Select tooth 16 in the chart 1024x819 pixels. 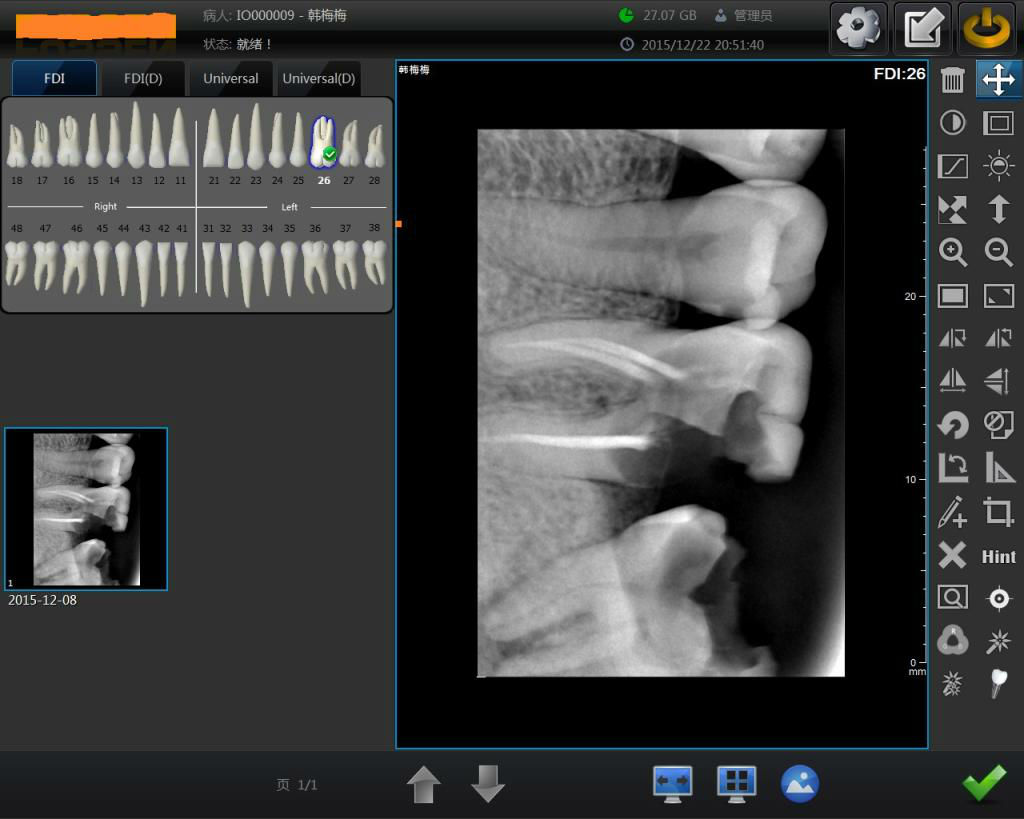[68, 143]
